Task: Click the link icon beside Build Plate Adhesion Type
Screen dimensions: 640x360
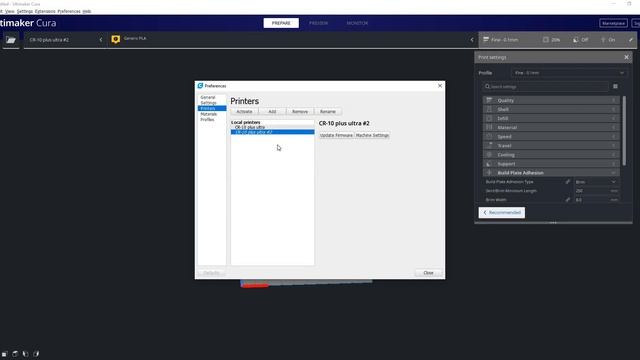Action: (567, 182)
